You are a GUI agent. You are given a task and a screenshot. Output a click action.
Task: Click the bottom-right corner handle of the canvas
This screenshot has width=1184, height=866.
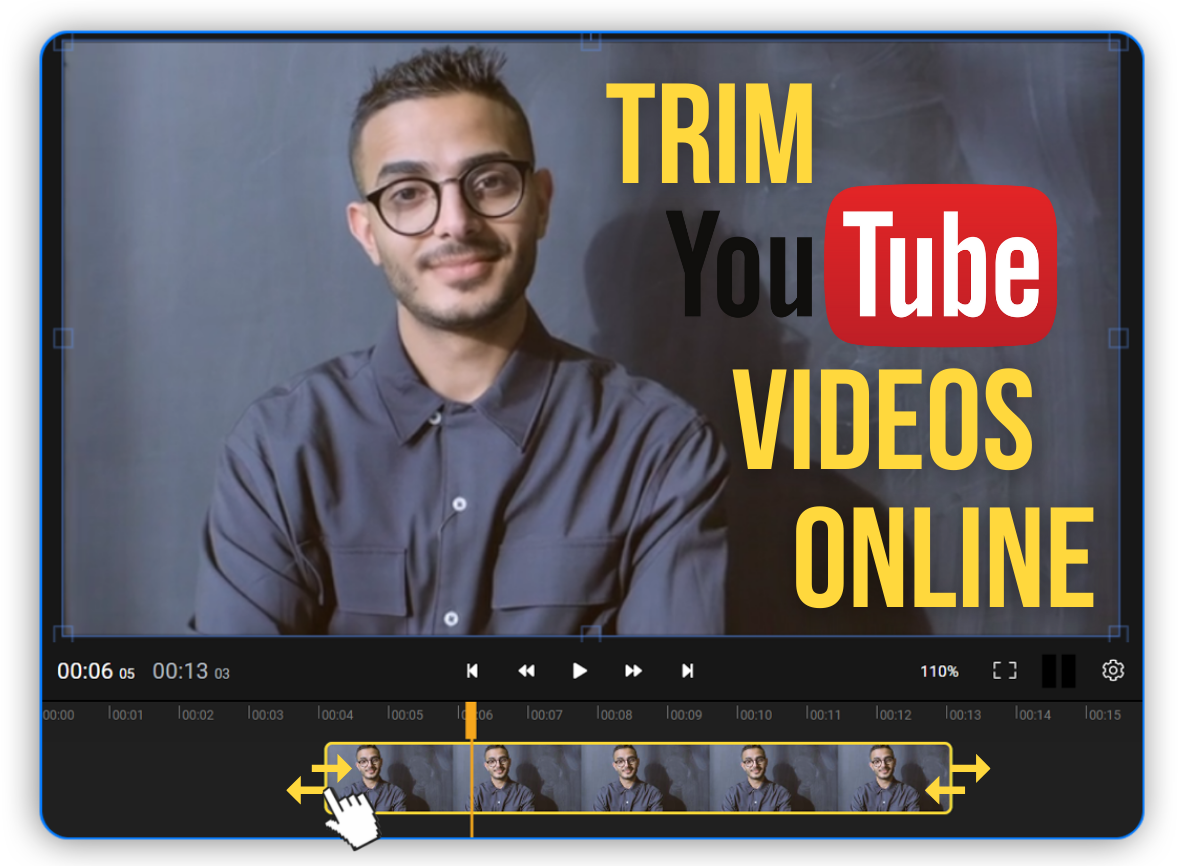(x=1118, y=633)
